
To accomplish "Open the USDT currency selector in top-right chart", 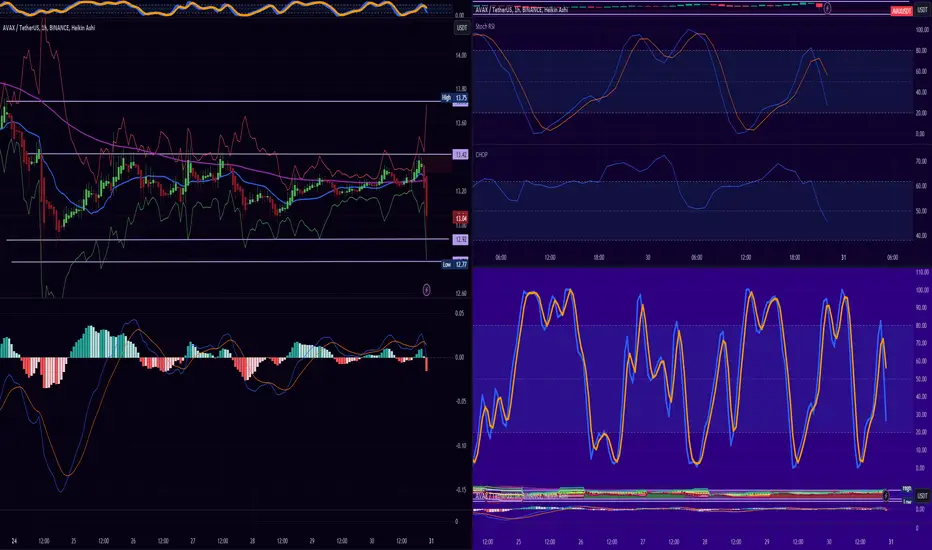I will (922, 10).
